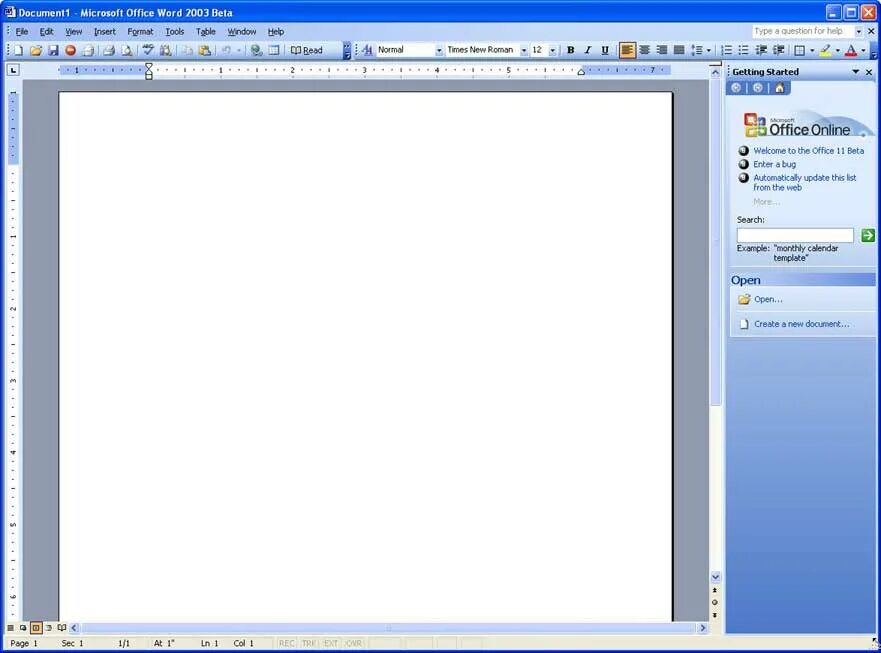
Task: Click Create a new document link
Action: pyautogui.click(x=801, y=324)
